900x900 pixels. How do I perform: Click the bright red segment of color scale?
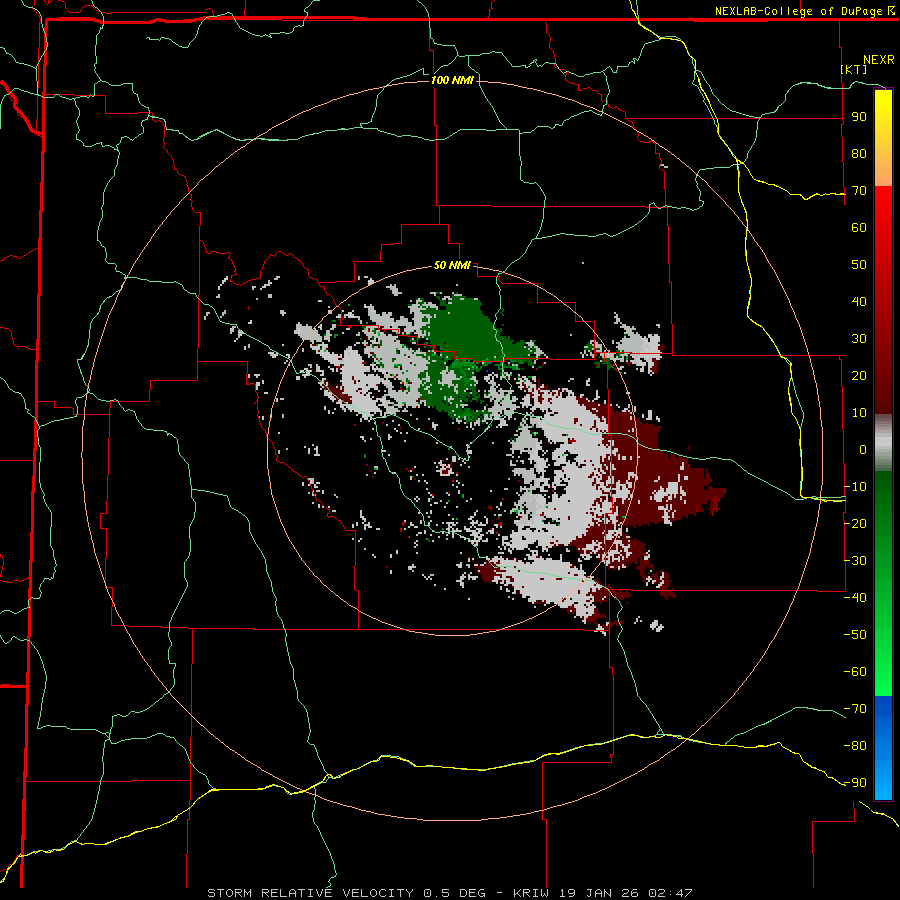pyautogui.click(x=883, y=230)
